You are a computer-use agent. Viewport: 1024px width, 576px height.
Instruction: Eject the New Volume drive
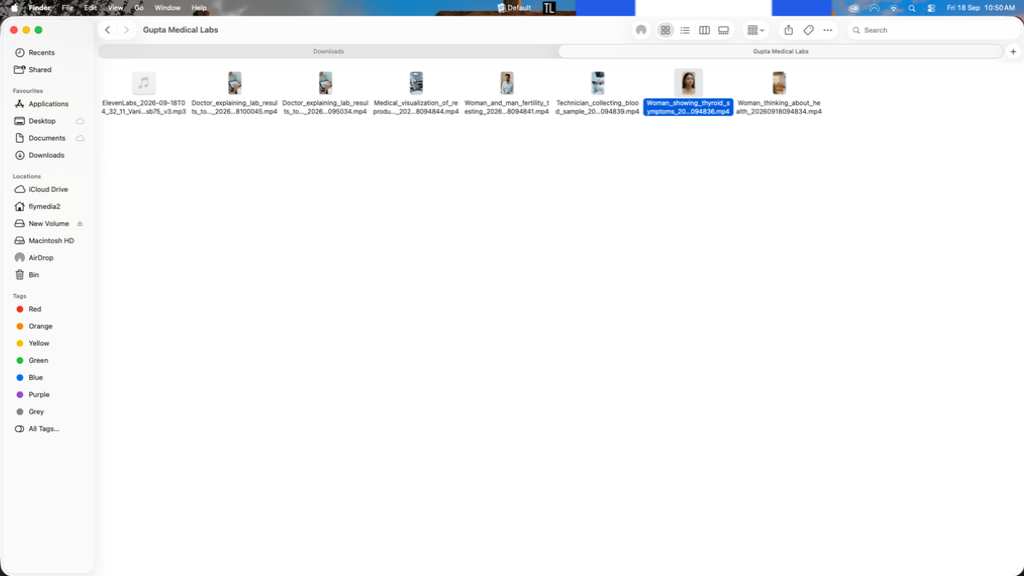(80, 223)
